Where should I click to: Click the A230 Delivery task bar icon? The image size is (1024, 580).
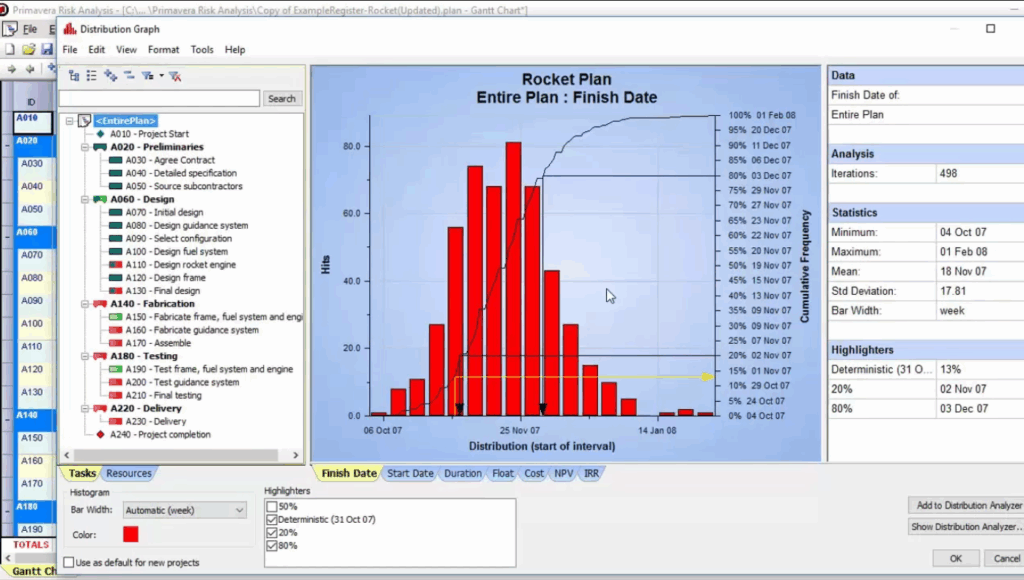(116, 421)
